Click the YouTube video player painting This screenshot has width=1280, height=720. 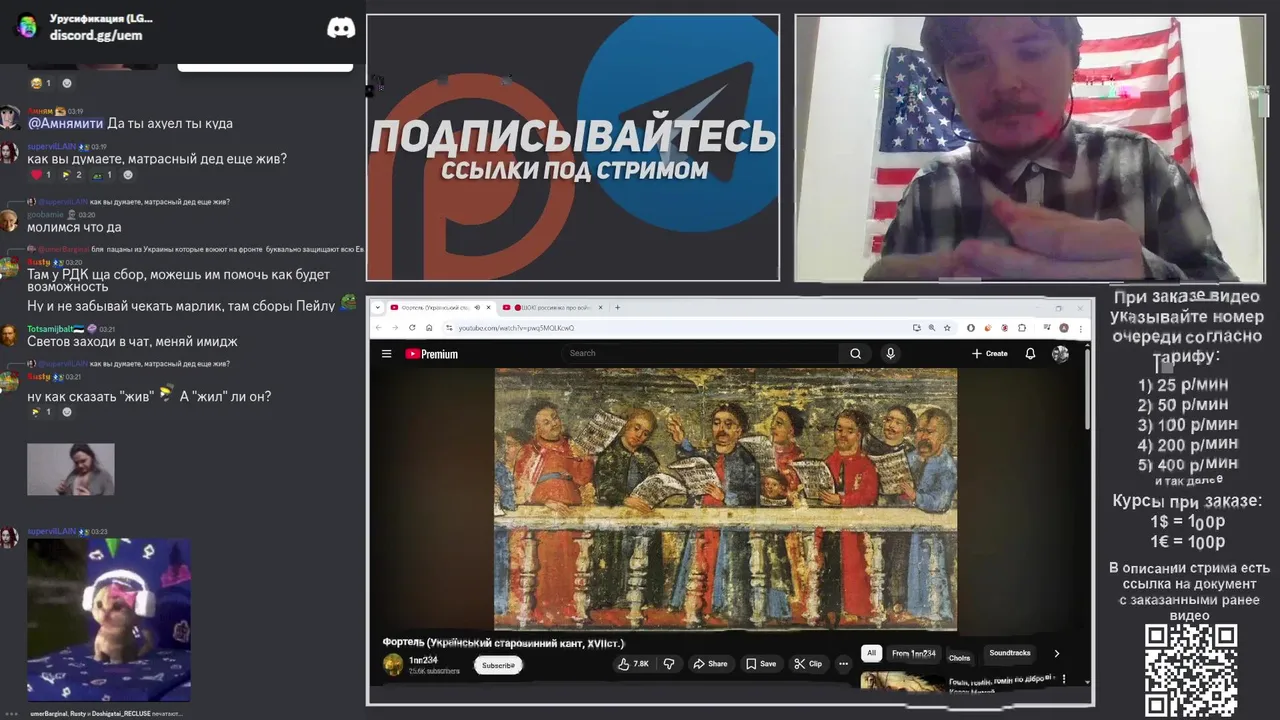(x=726, y=499)
